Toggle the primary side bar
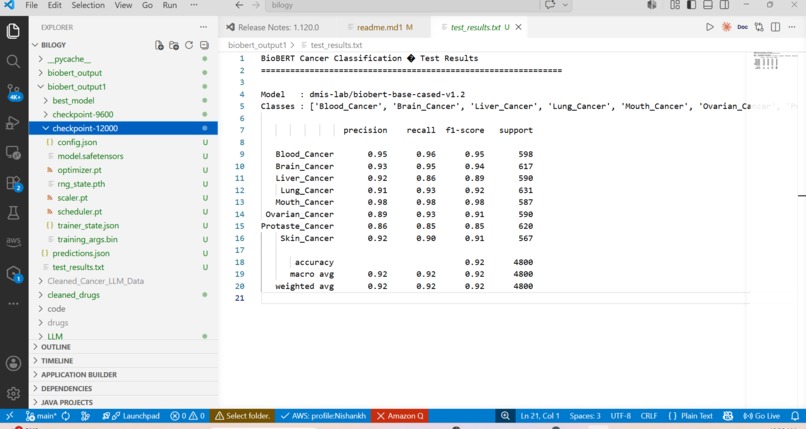Screen dimensions: 806x429 (x=691, y=5)
